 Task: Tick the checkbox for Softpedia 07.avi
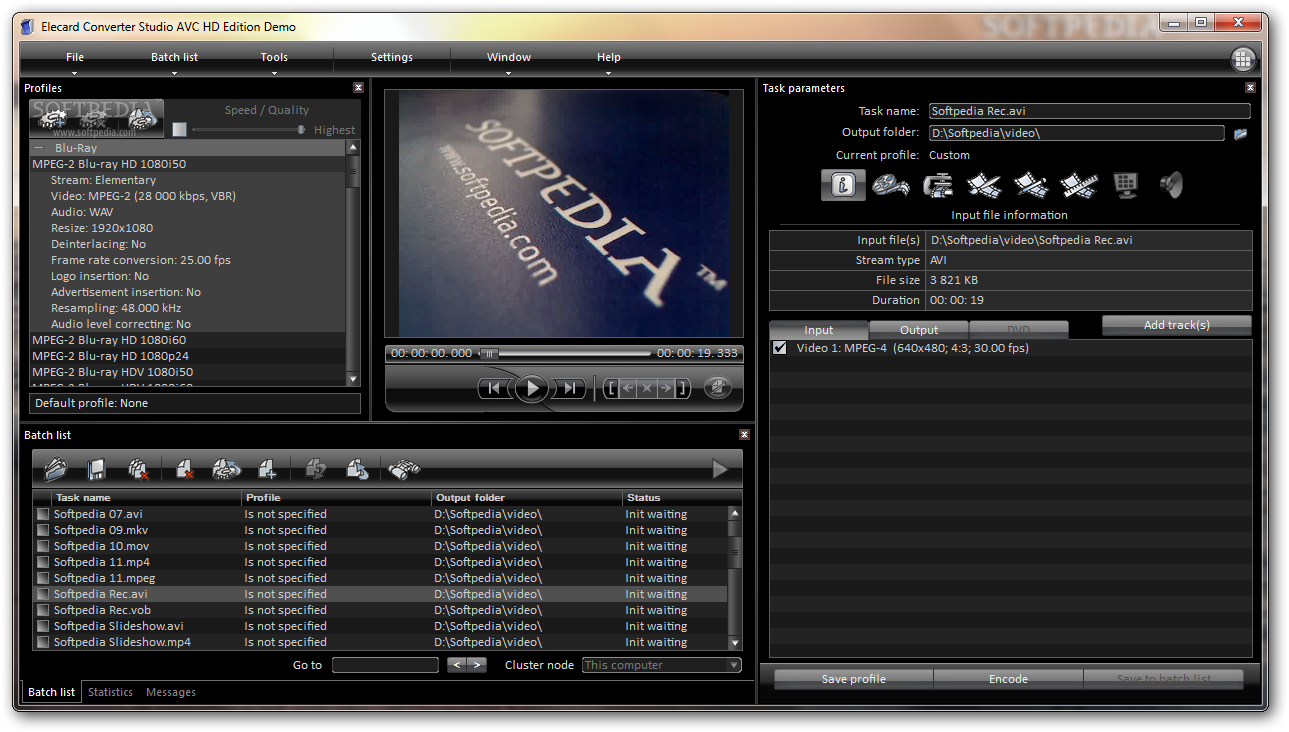pyautogui.click(x=43, y=514)
